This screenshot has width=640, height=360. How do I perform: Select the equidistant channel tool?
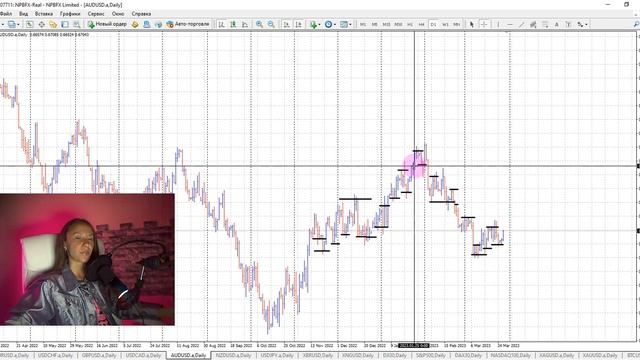(x=533, y=24)
